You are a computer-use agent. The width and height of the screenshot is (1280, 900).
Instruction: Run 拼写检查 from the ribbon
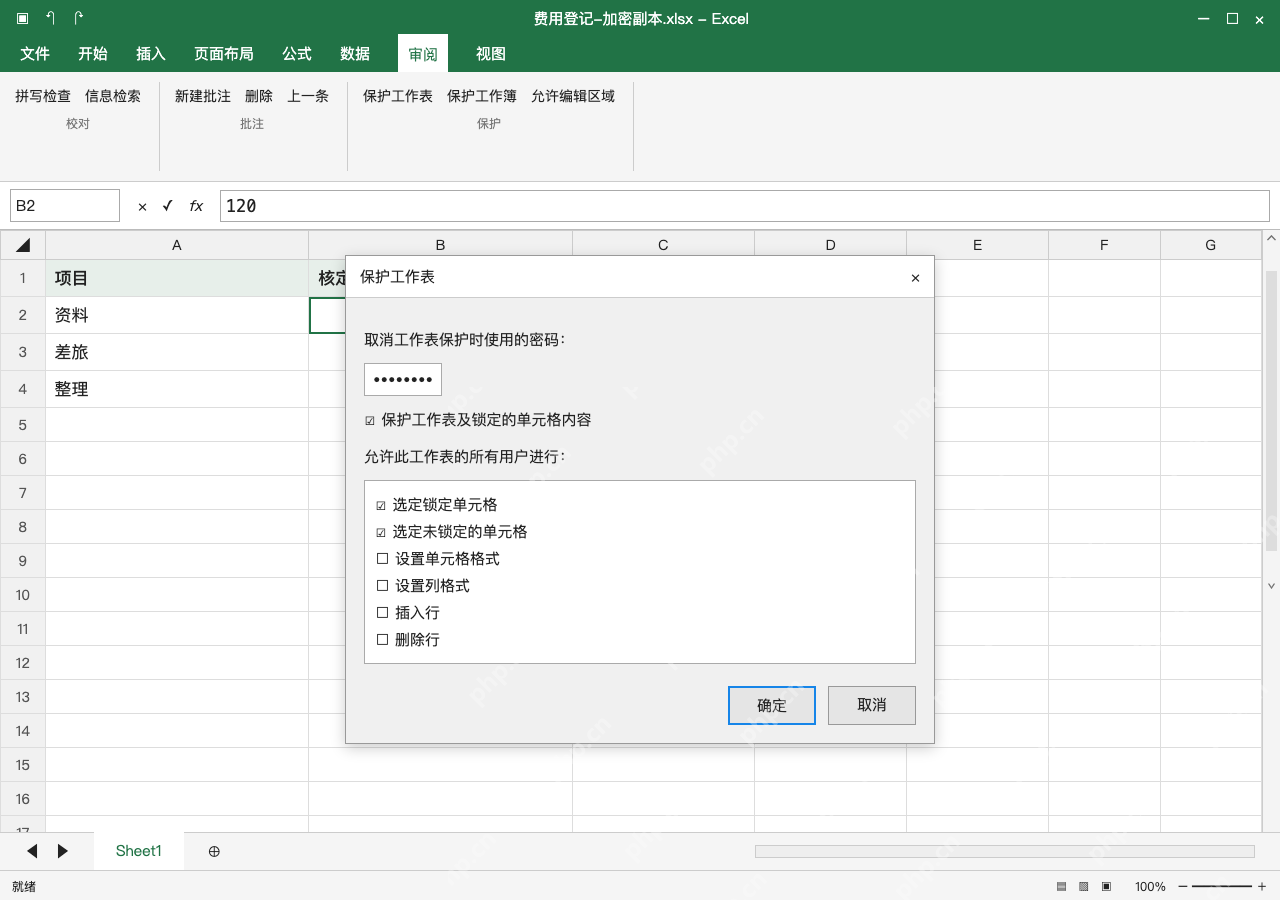click(x=43, y=96)
